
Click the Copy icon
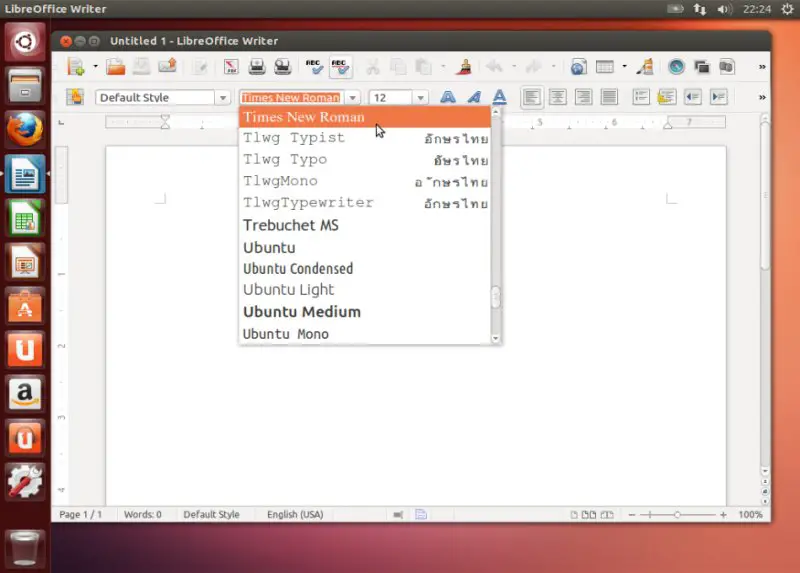point(398,67)
